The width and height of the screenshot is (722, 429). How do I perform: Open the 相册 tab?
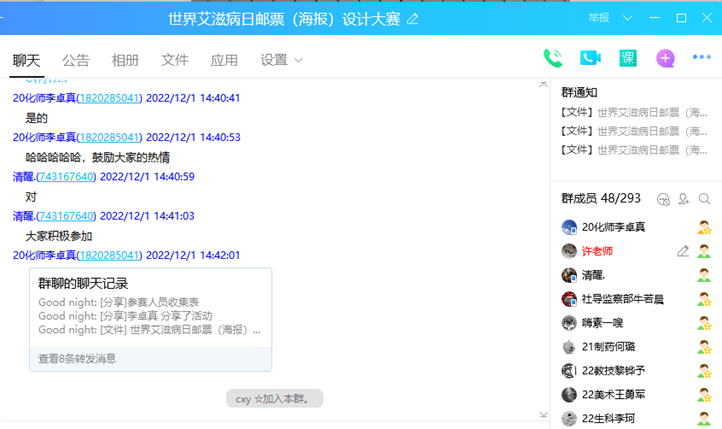(125, 60)
